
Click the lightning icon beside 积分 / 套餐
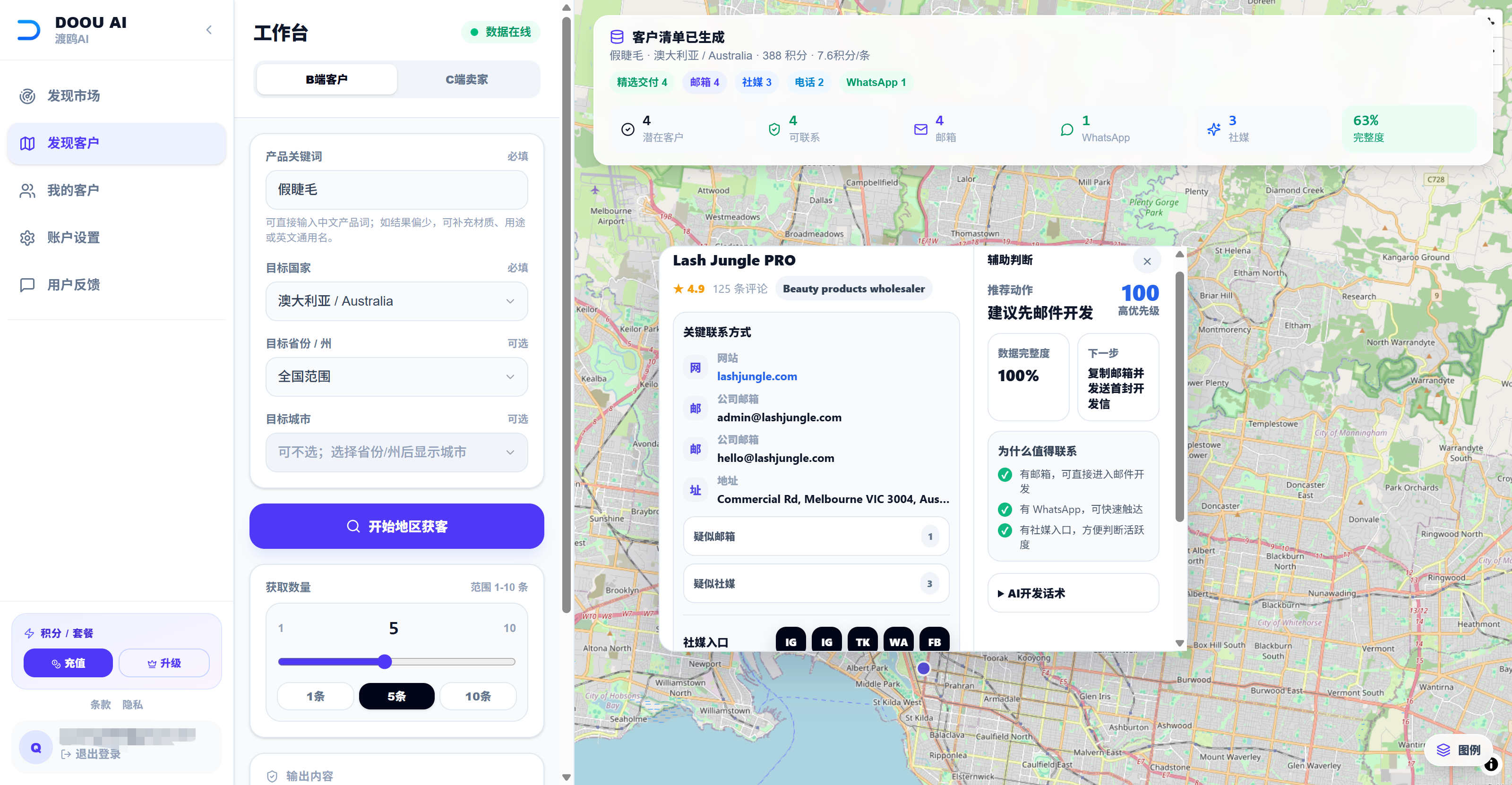point(29,633)
